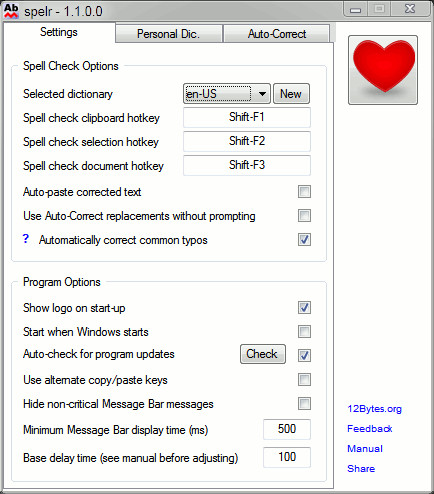Switch to the Settings tab
434x494 pixels.
pos(59,32)
